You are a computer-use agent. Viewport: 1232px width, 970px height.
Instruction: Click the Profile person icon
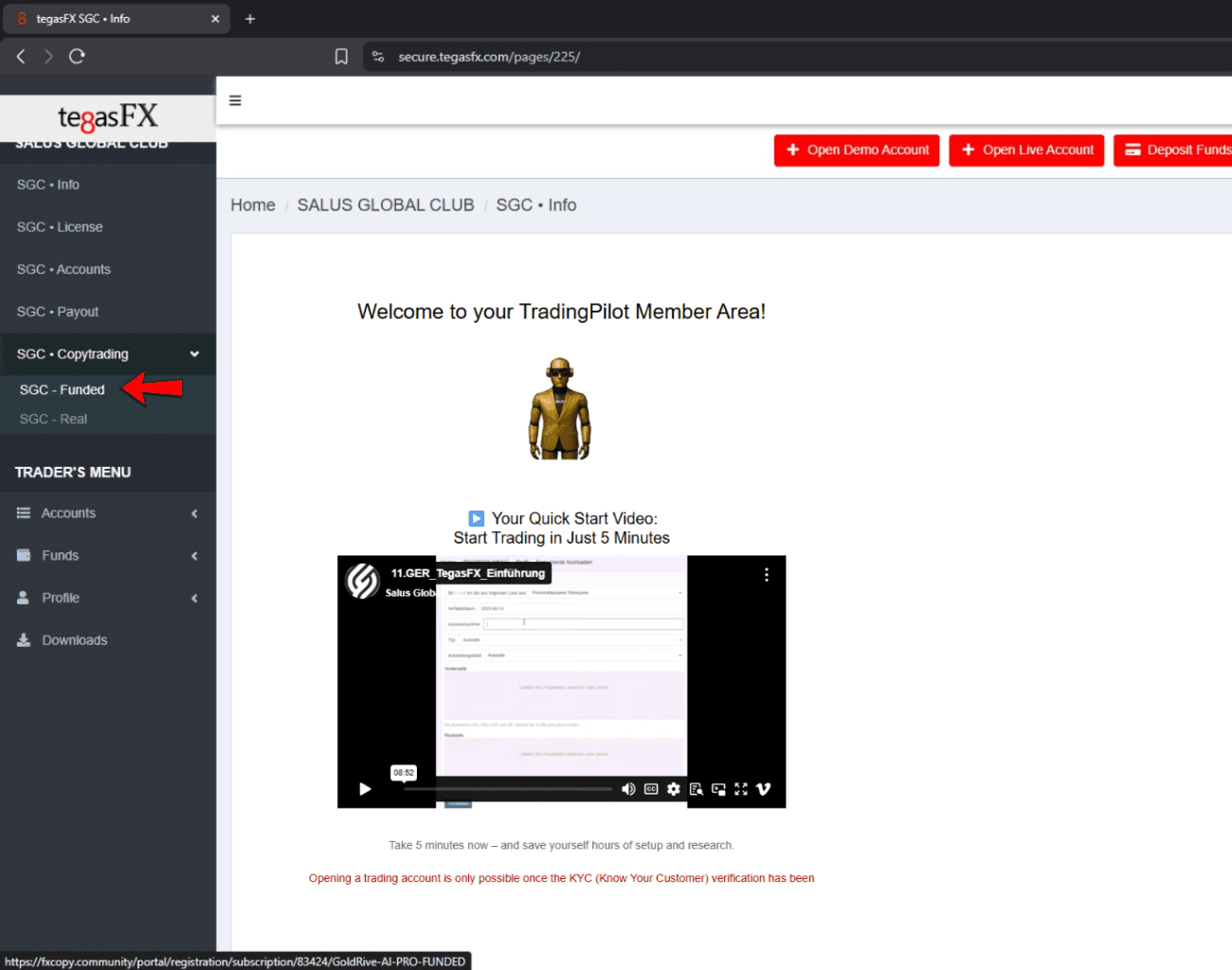[x=23, y=598]
